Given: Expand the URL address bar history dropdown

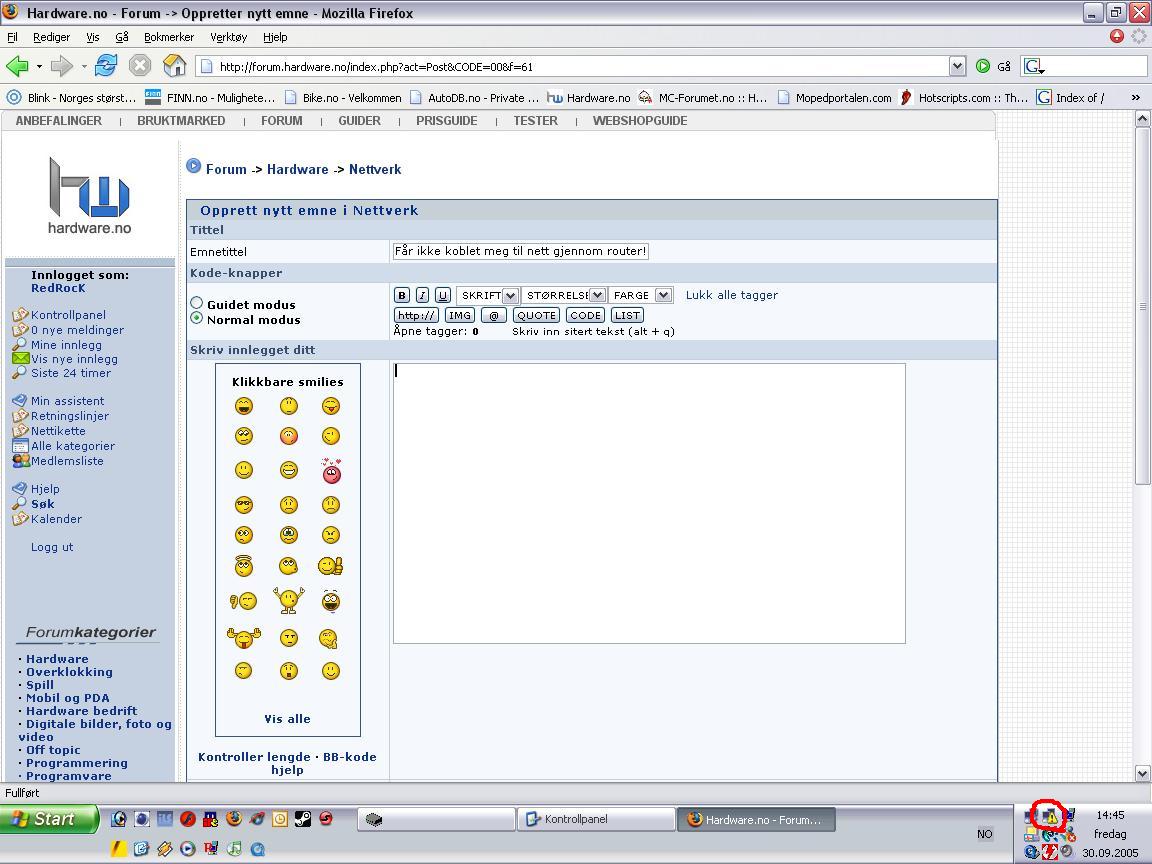Looking at the screenshot, I should (x=957, y=66).
